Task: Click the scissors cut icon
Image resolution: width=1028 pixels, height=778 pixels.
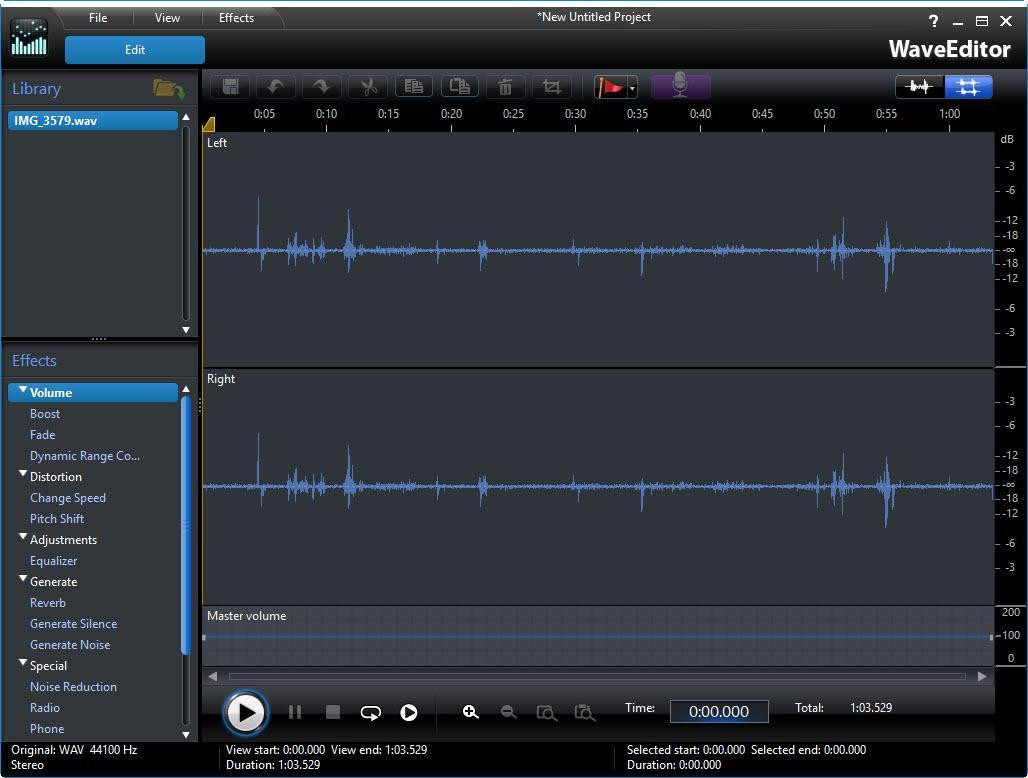Action: [x=368, y=87]
